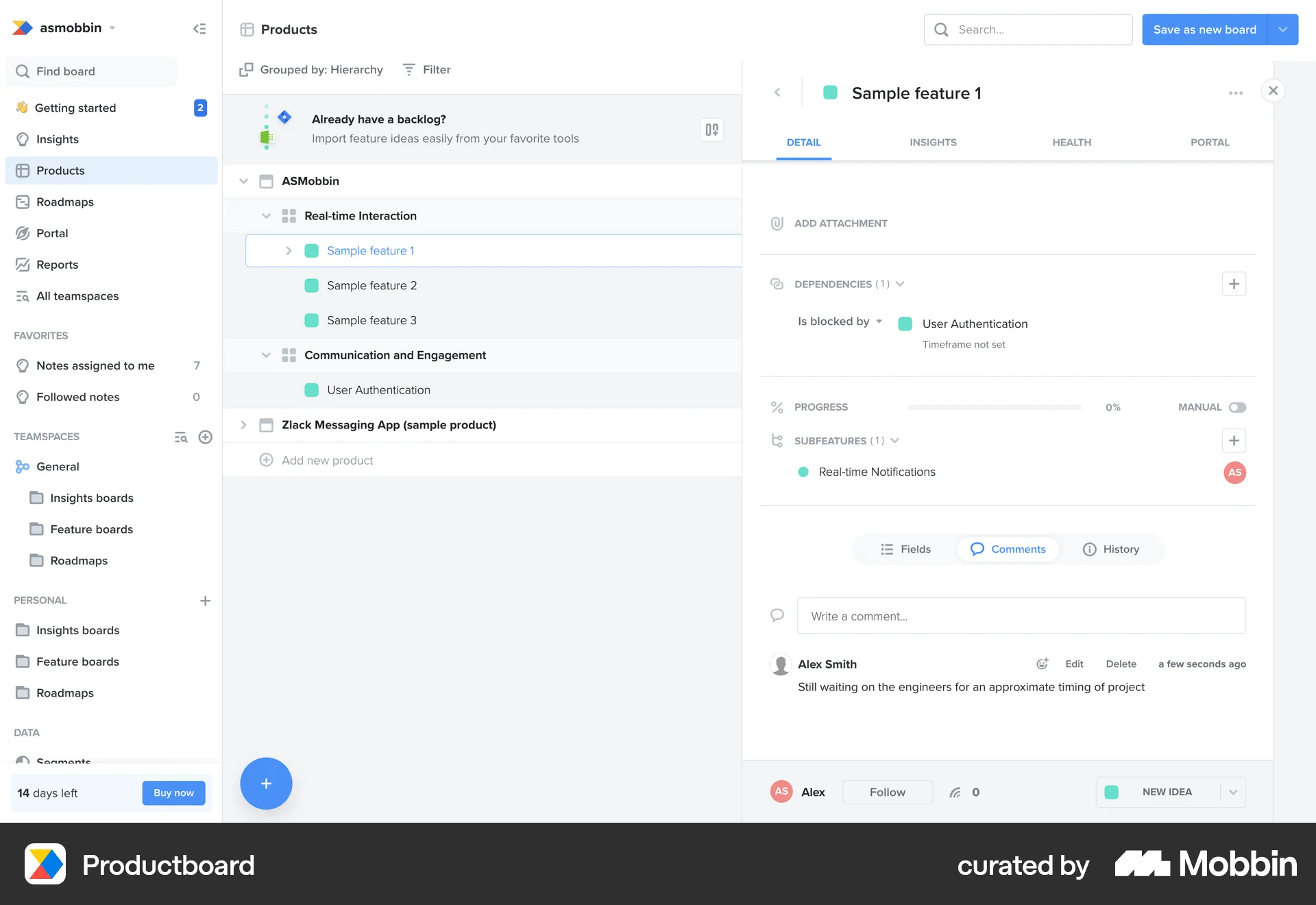Toggle the Manual progress switch
The height and width of the screenshot is (905, 1316).
[x=1238, y=407]
